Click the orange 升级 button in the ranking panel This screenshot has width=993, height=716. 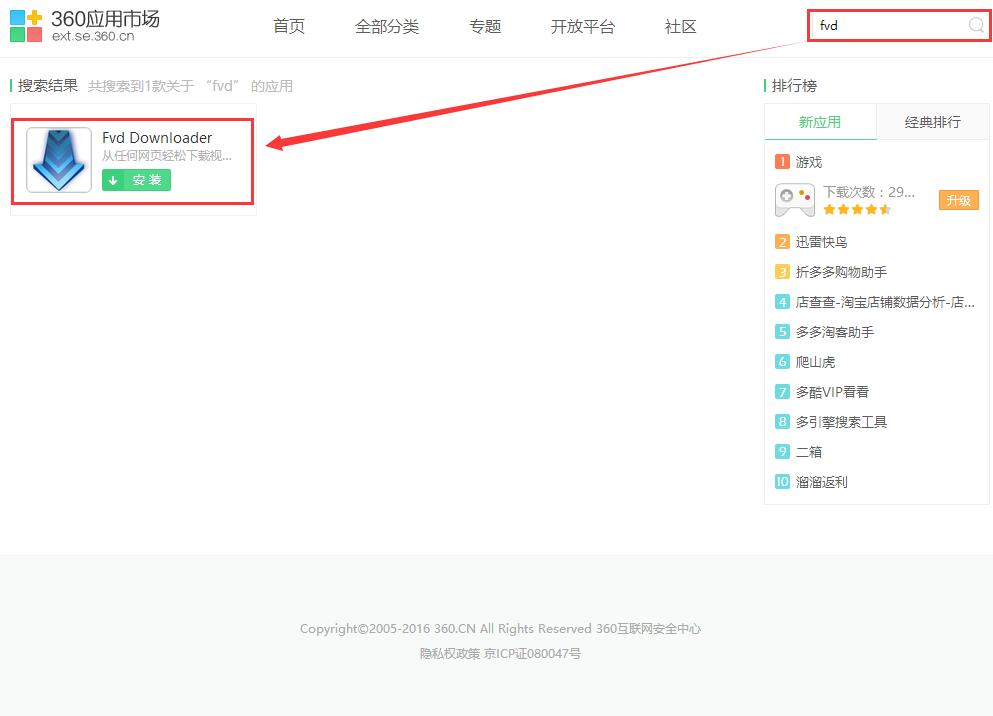[x=958, y=200]
